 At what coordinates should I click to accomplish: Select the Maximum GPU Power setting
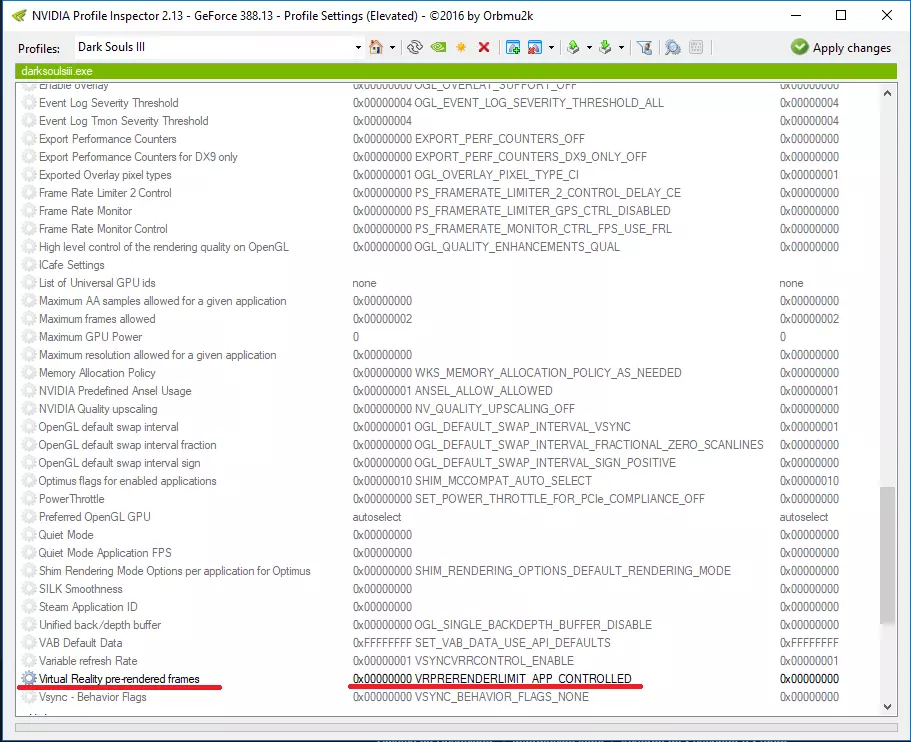(90, 337)
